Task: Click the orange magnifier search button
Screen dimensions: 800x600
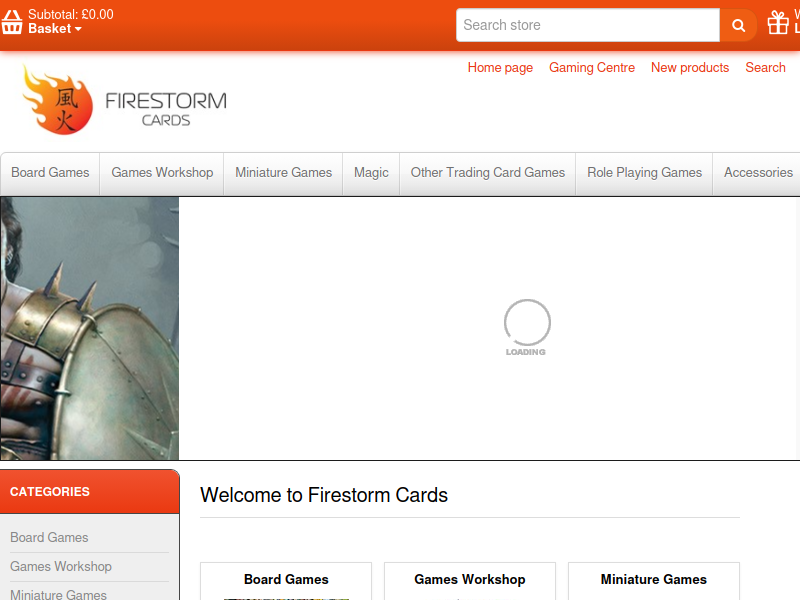Action: click(x=738, y=25)
